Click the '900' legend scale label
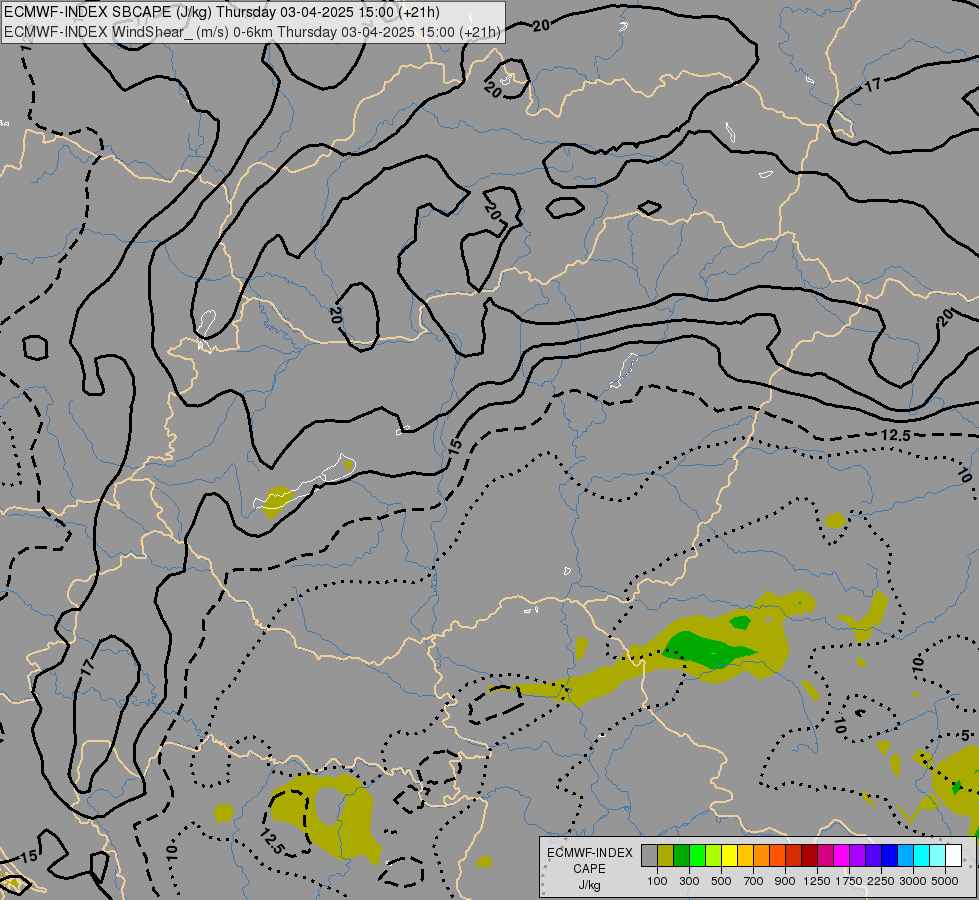Image resolution: width=979 pixels, height=900 pixels. coord(785,881)
